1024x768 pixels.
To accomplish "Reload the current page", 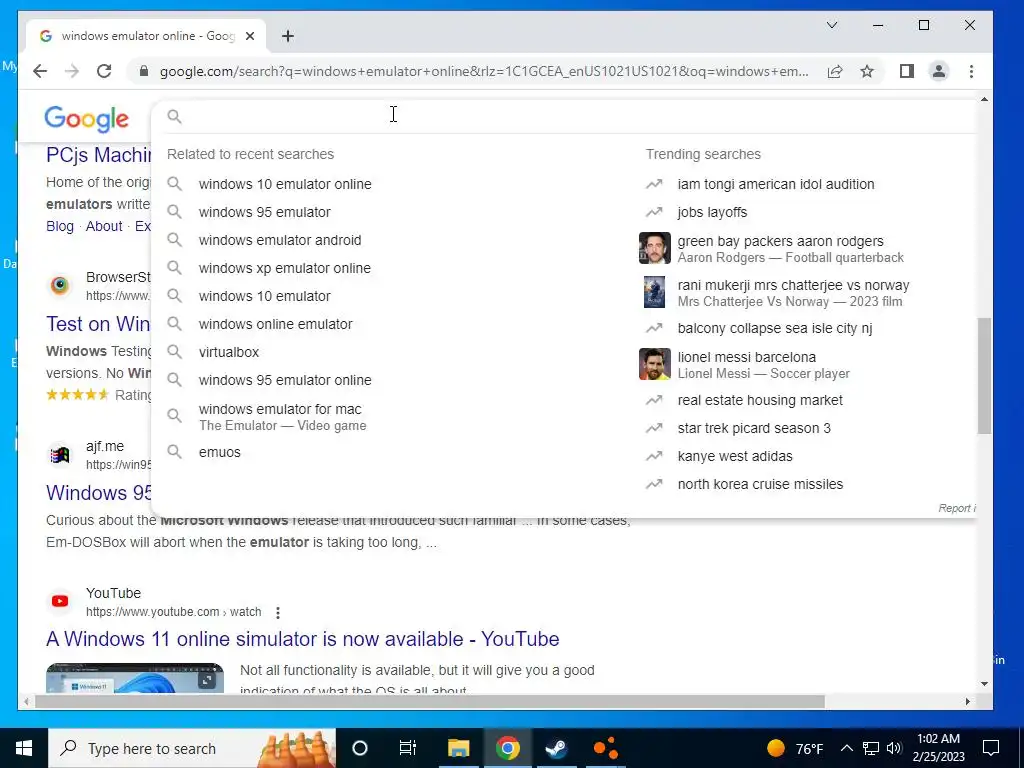I will 104,71.
